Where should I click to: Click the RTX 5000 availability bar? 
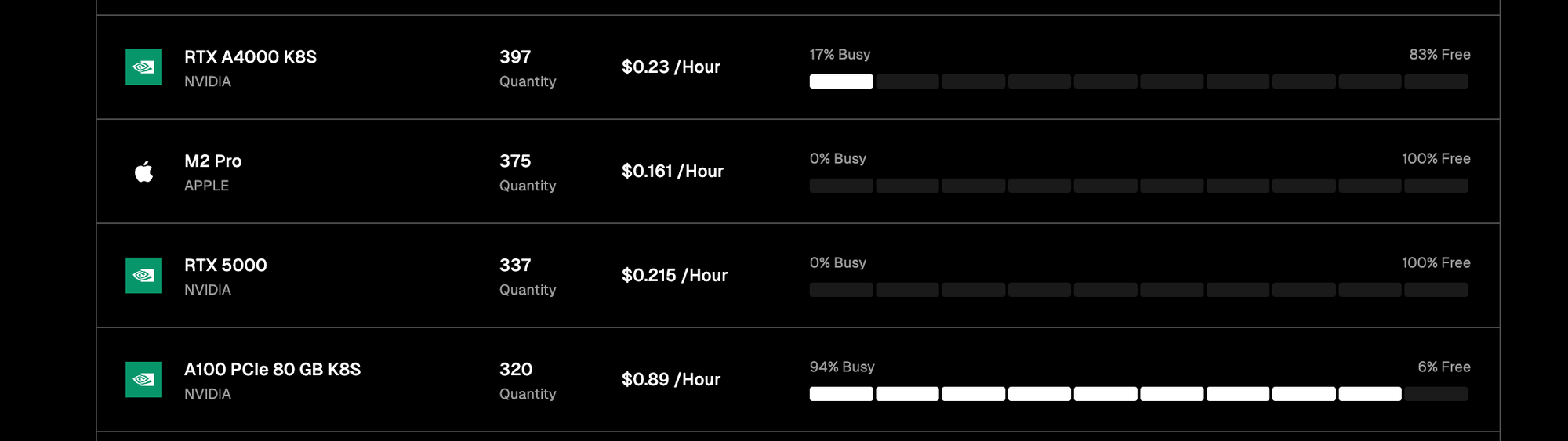tap(1138, 290)
